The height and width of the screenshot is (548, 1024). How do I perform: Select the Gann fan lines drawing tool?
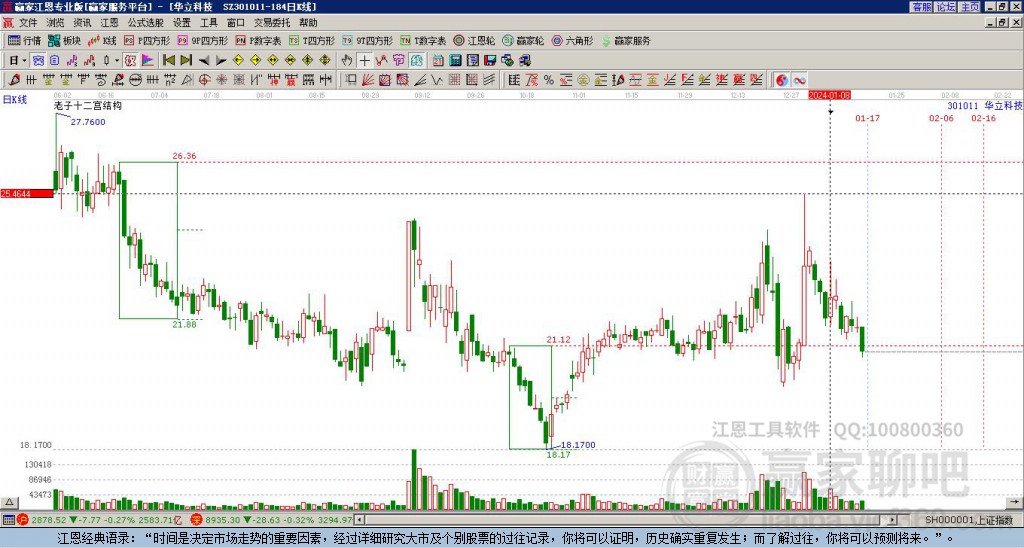(368, 80)
